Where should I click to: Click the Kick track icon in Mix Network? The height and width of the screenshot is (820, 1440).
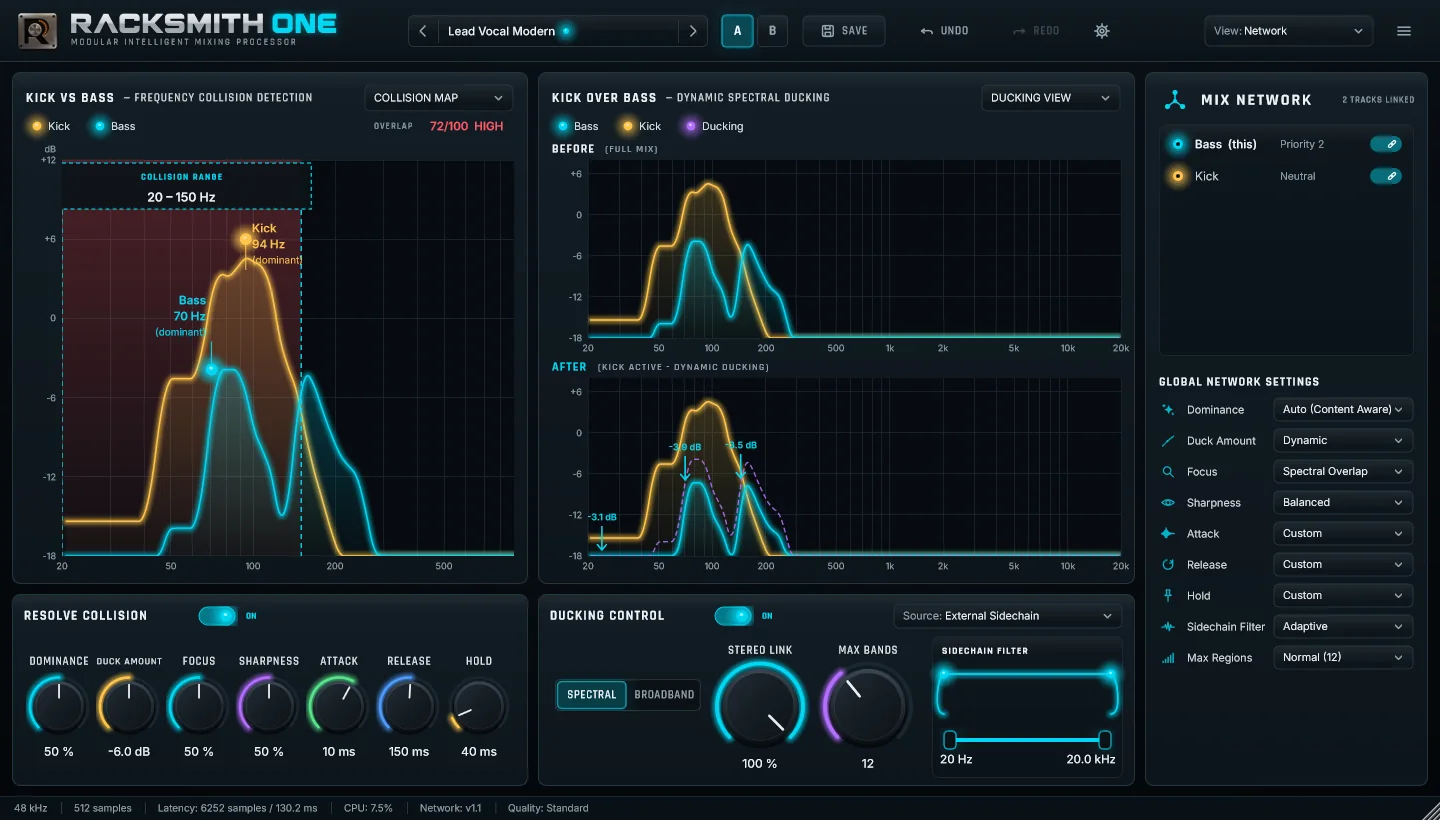click(x=1178, y=176)
